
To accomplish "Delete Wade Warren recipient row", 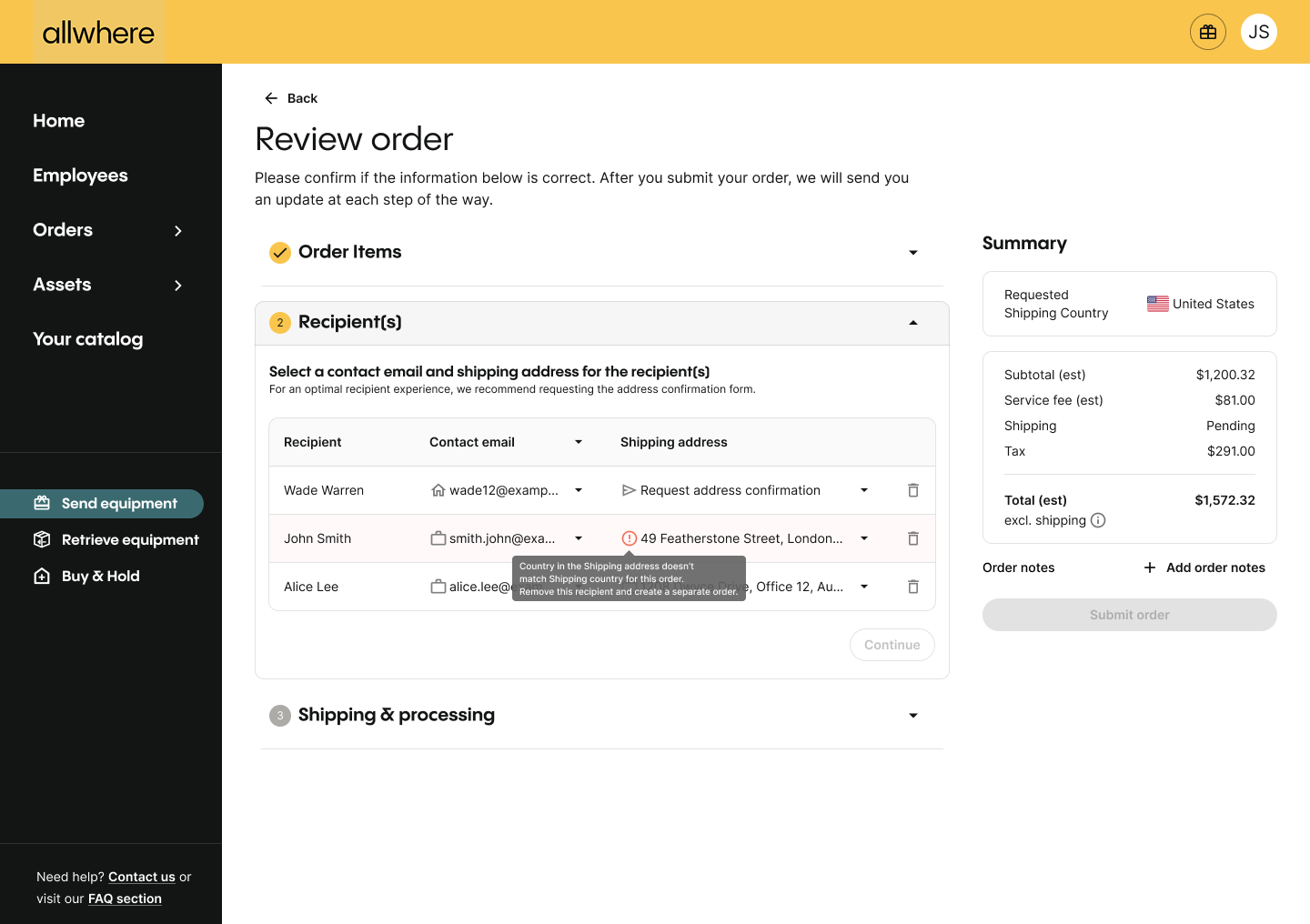I will tap(913, 490).
